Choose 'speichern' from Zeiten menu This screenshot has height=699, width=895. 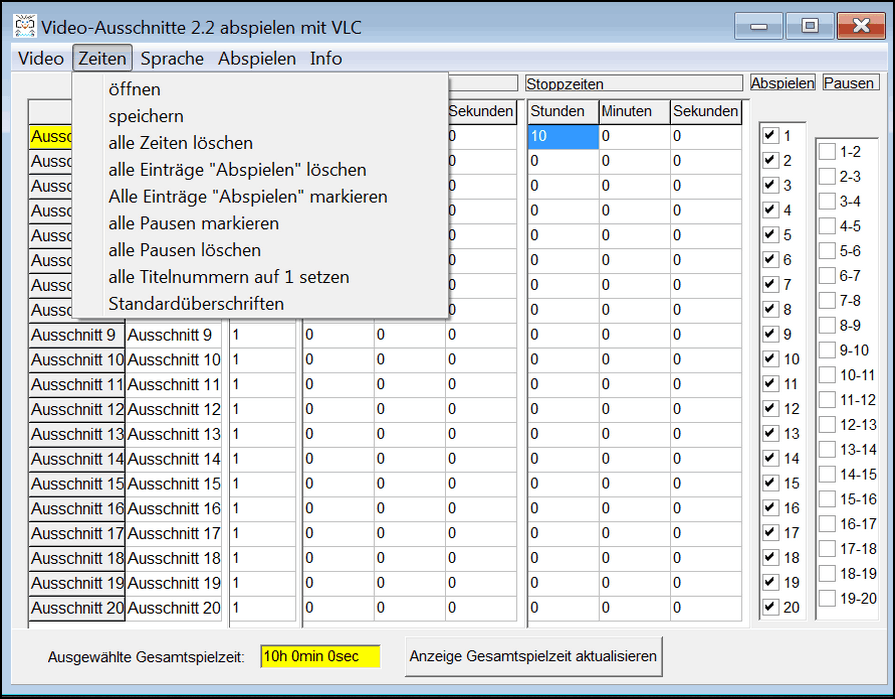146,116
